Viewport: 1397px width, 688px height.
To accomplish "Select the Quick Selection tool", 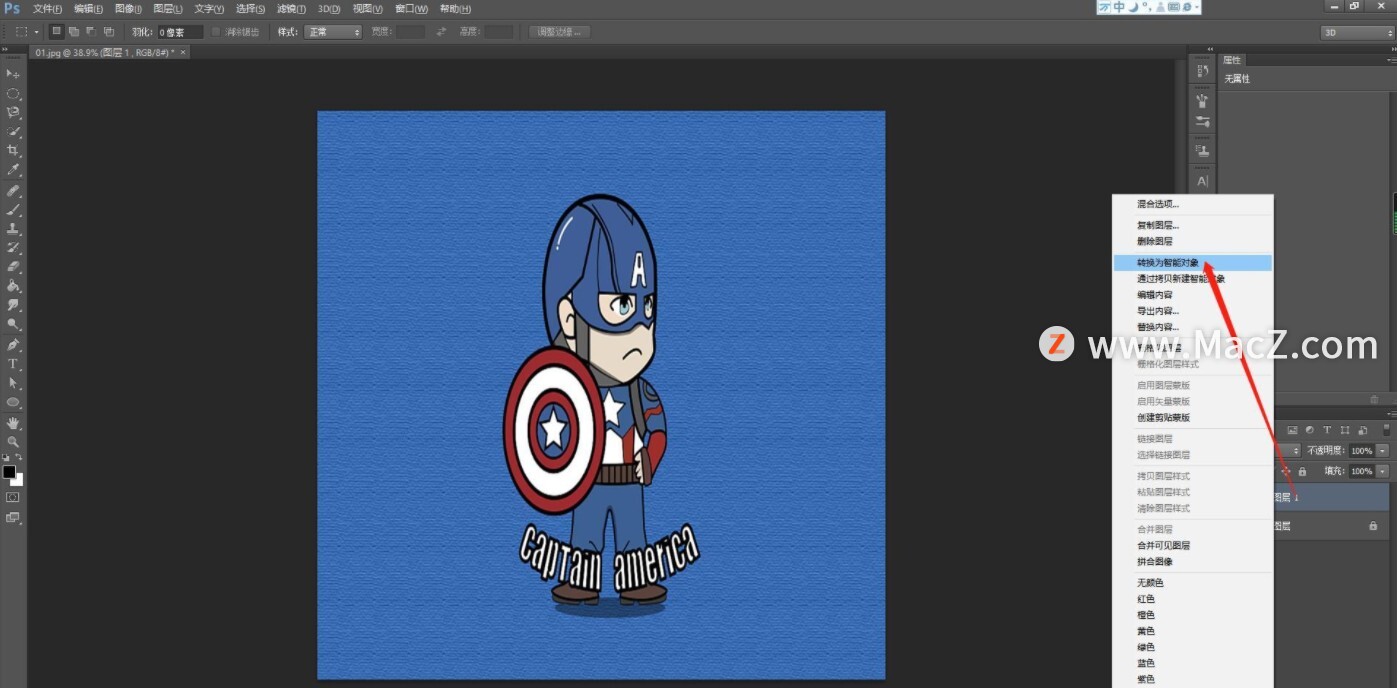I will (13, 131).
